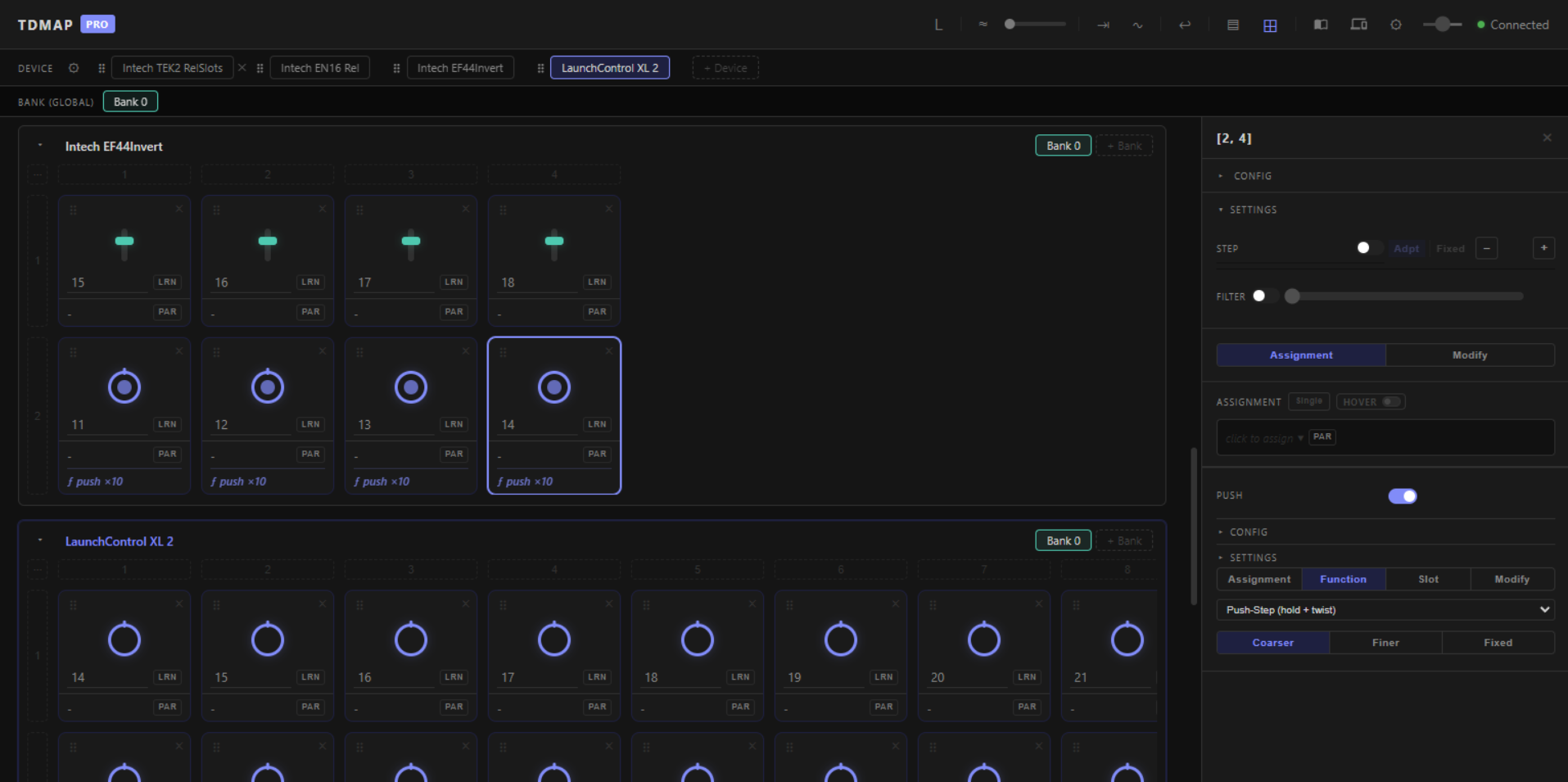The image size is (1568, 782).
Task: Click the open book panel icon
Action: [1321, 25]
